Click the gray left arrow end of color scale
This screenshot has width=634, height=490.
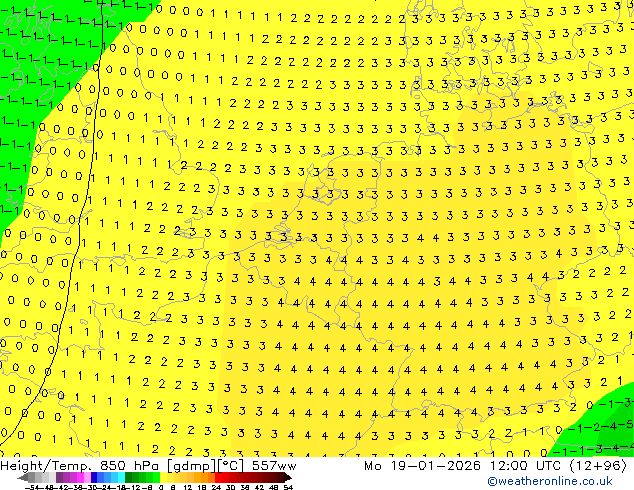click(x=23, y=478)
